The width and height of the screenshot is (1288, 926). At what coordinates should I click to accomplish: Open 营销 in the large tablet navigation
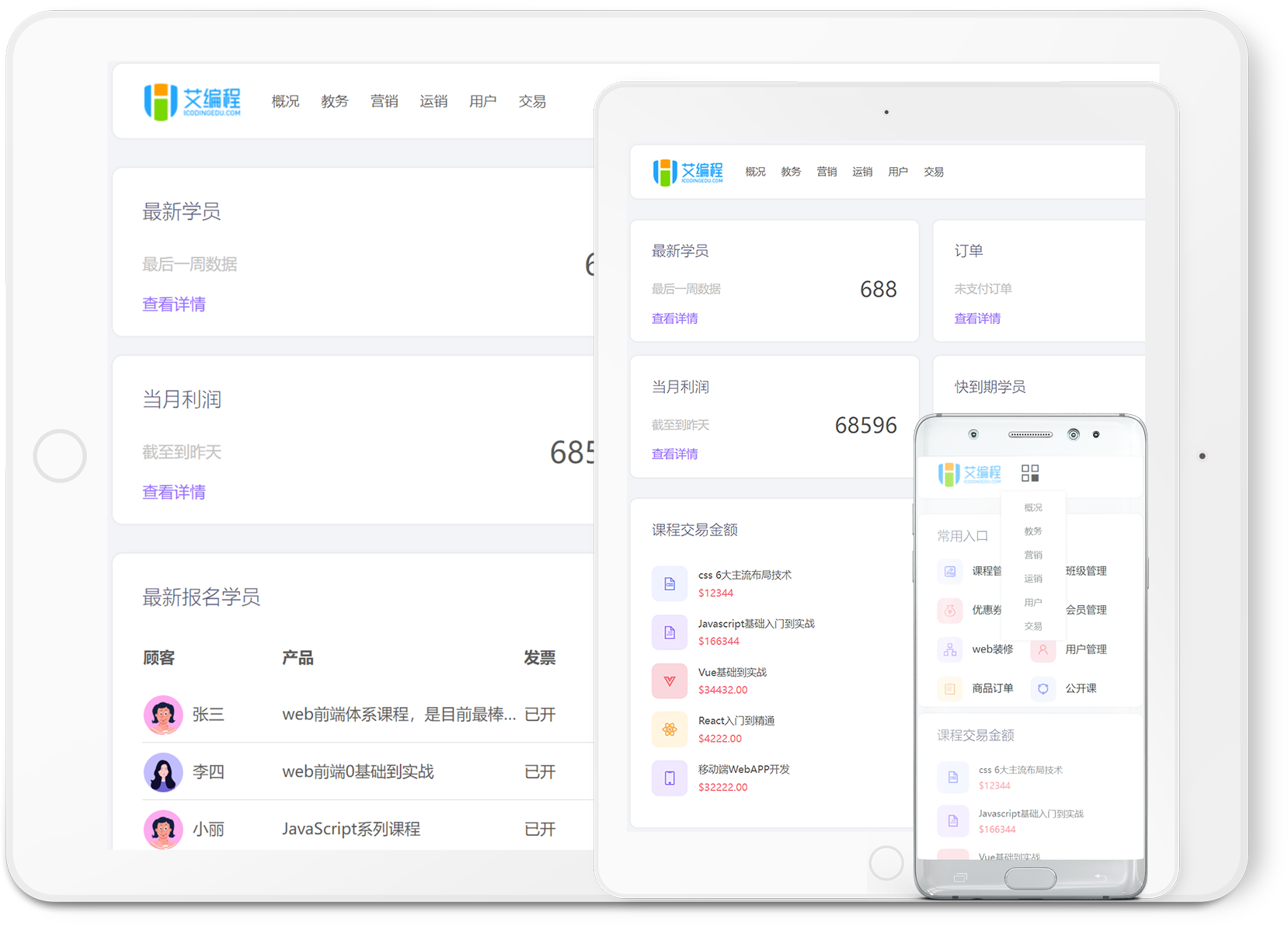pos(385,102)
